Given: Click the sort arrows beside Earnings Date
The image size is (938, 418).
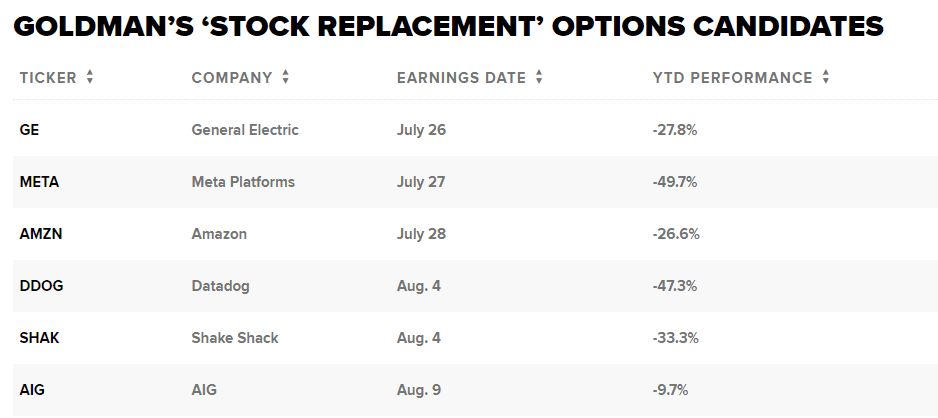Looking at the screenshot, I should (539, 77).
